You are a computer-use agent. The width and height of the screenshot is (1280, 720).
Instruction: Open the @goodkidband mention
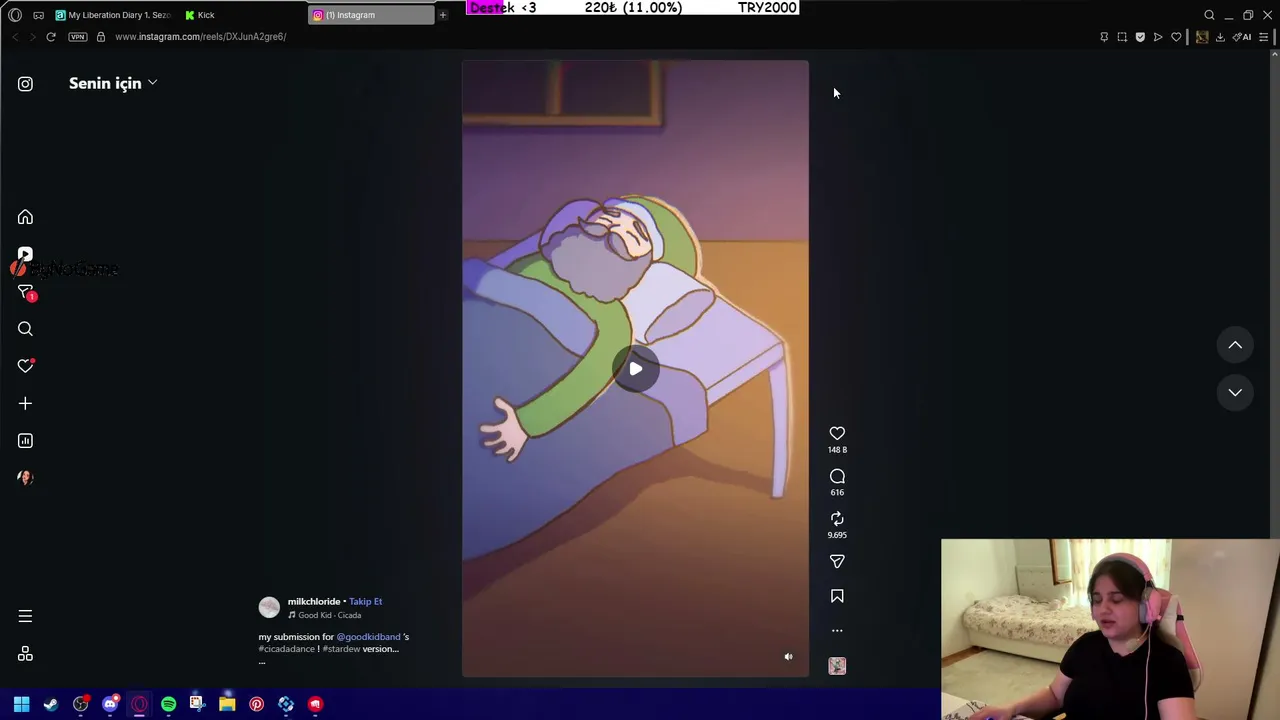coord(368,637)
